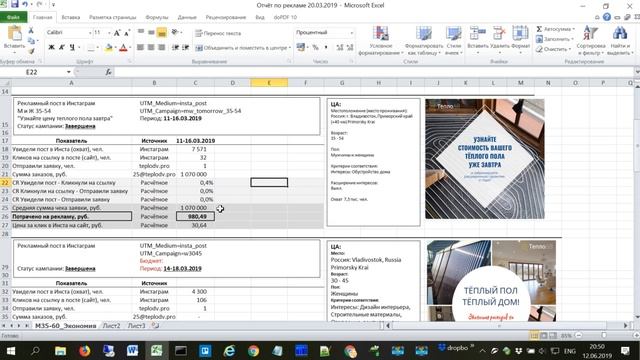Switch to the Вставка ribbon tab
Image resolution: width=640 pixels, height=360 pixels.
71,17
